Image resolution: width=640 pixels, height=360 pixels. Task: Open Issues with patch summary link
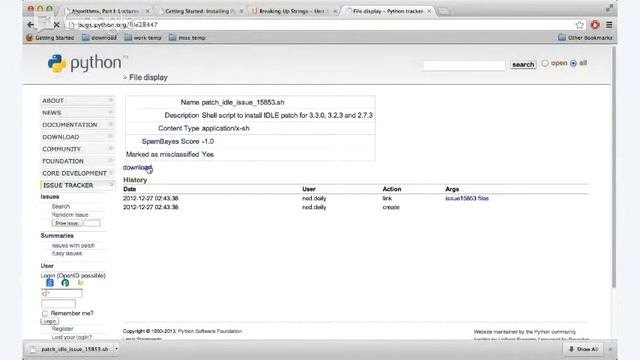pos(73,245)
